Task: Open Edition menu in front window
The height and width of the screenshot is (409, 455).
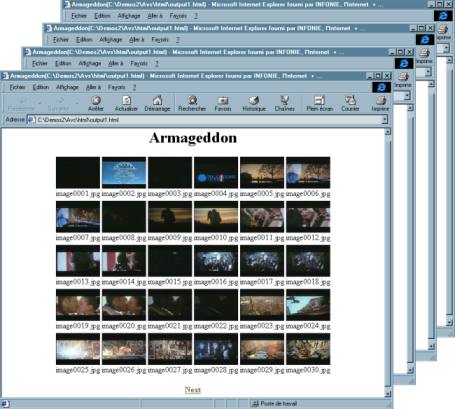Action: [41, 87]
